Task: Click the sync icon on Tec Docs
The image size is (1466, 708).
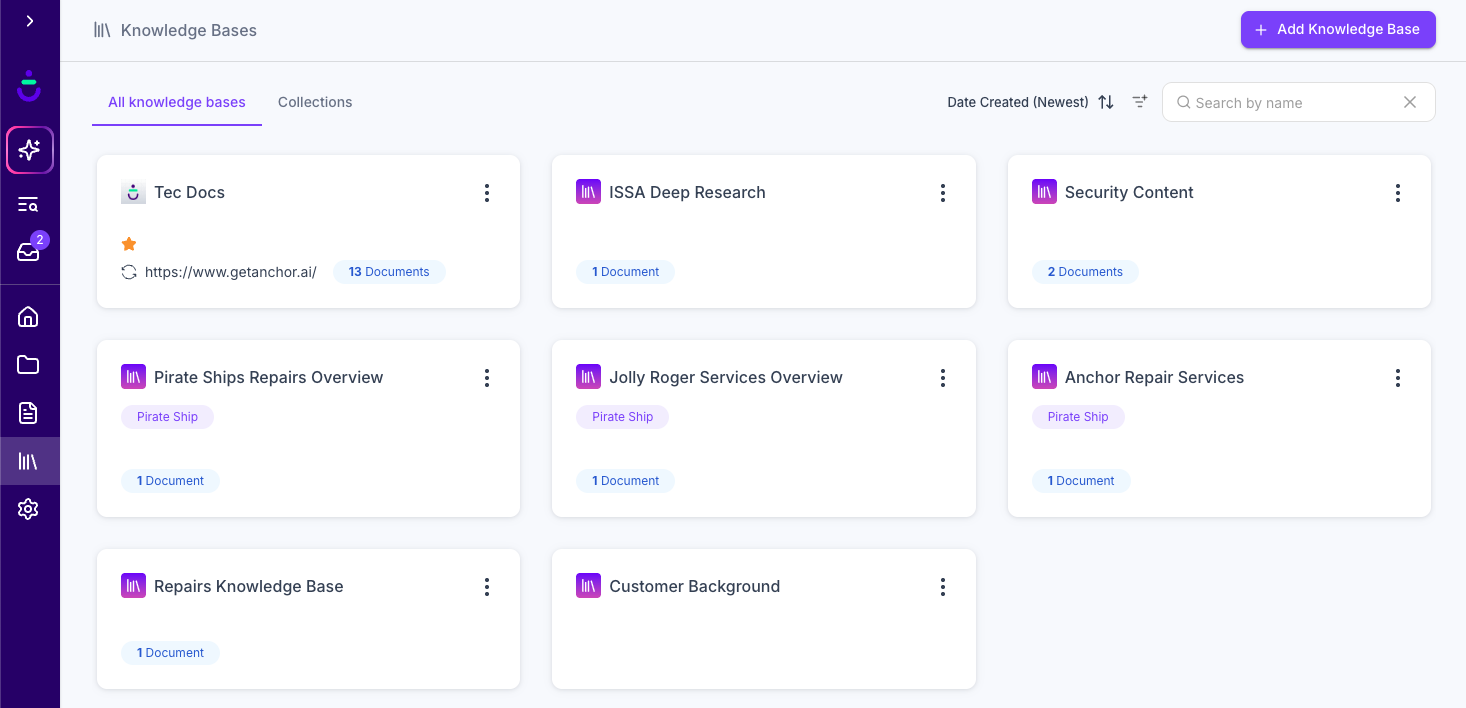Action: tap(129, 272)
